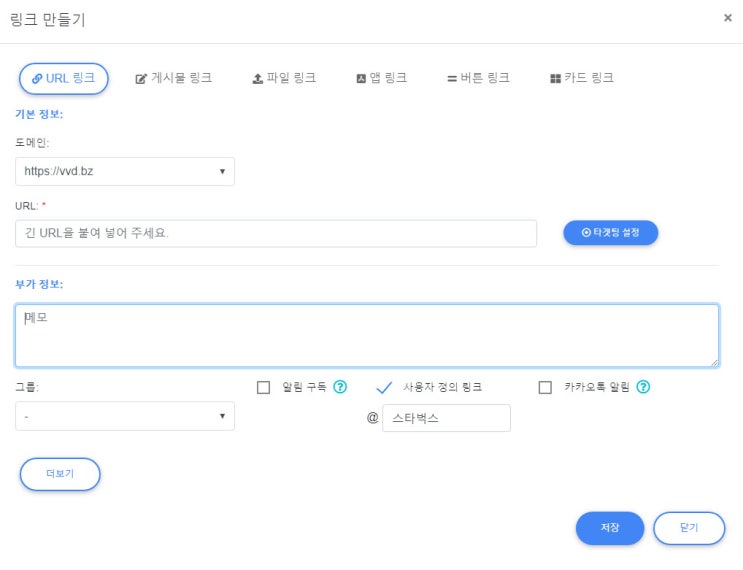Open the 도메인 dropdown showing https://vvd.bz
The height and width of the screenshot is (570, 743).
(x=125, y=172)
